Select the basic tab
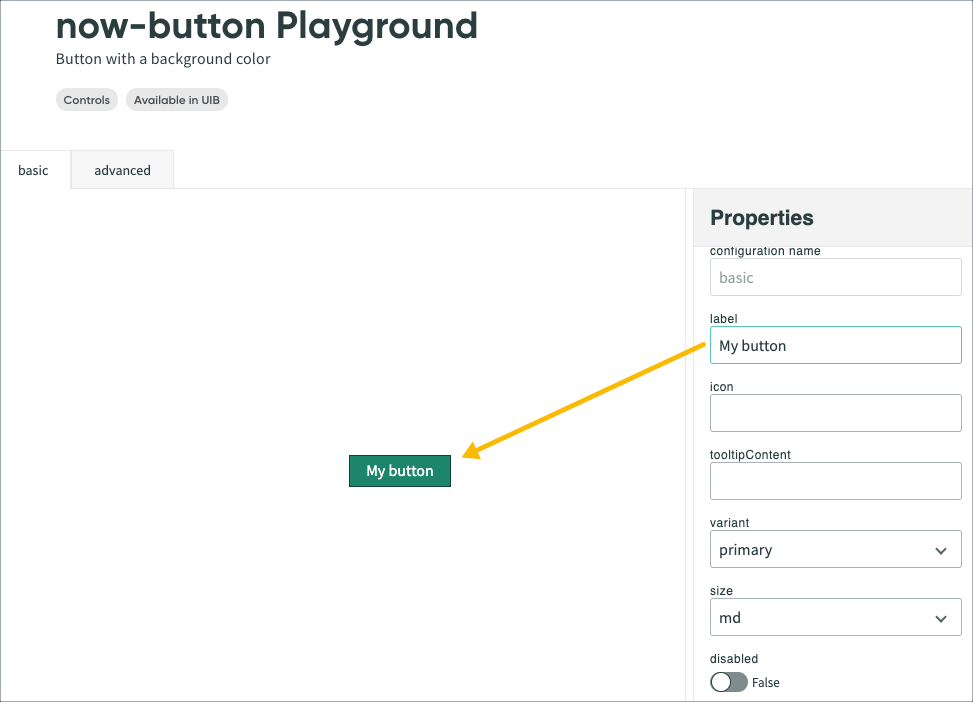This screenshot has width=973, height=702. tap(34, 170)
